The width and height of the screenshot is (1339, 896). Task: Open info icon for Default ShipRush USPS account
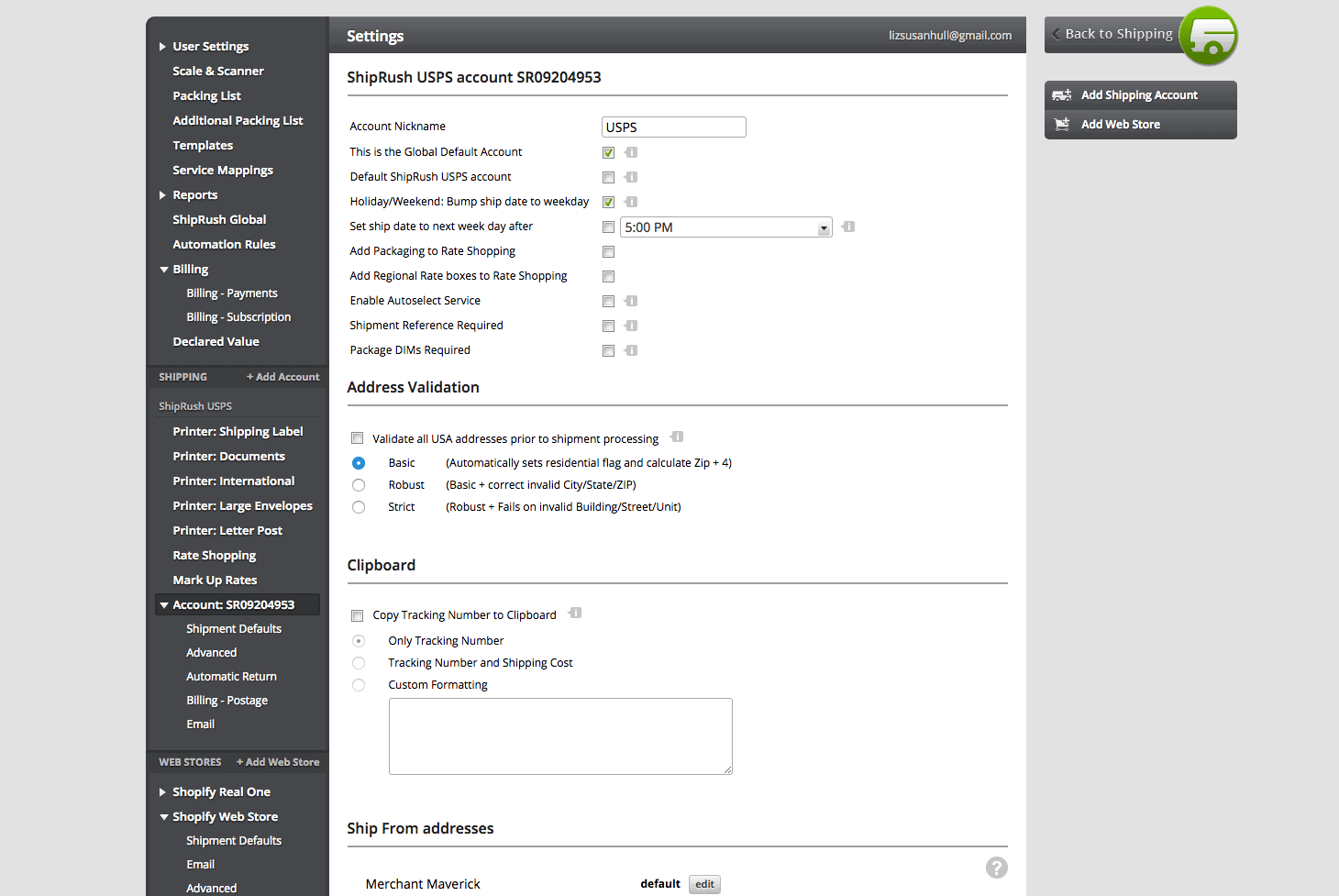coord(631,177)
